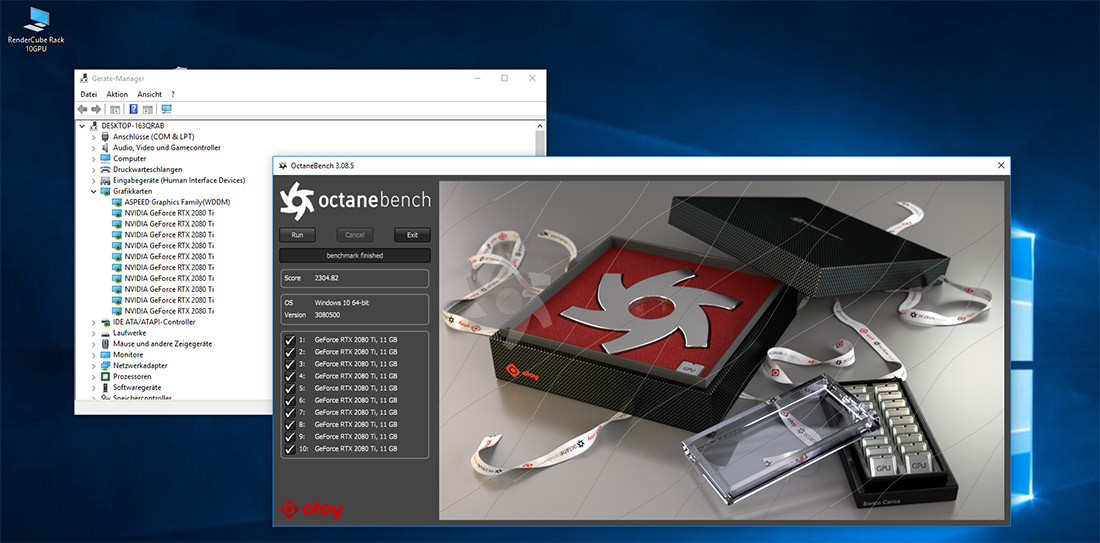Viewport: 1100px width, 543px height.
Task: Click the "Windows 10 64-bit" OS value
Action: (342, 303)
